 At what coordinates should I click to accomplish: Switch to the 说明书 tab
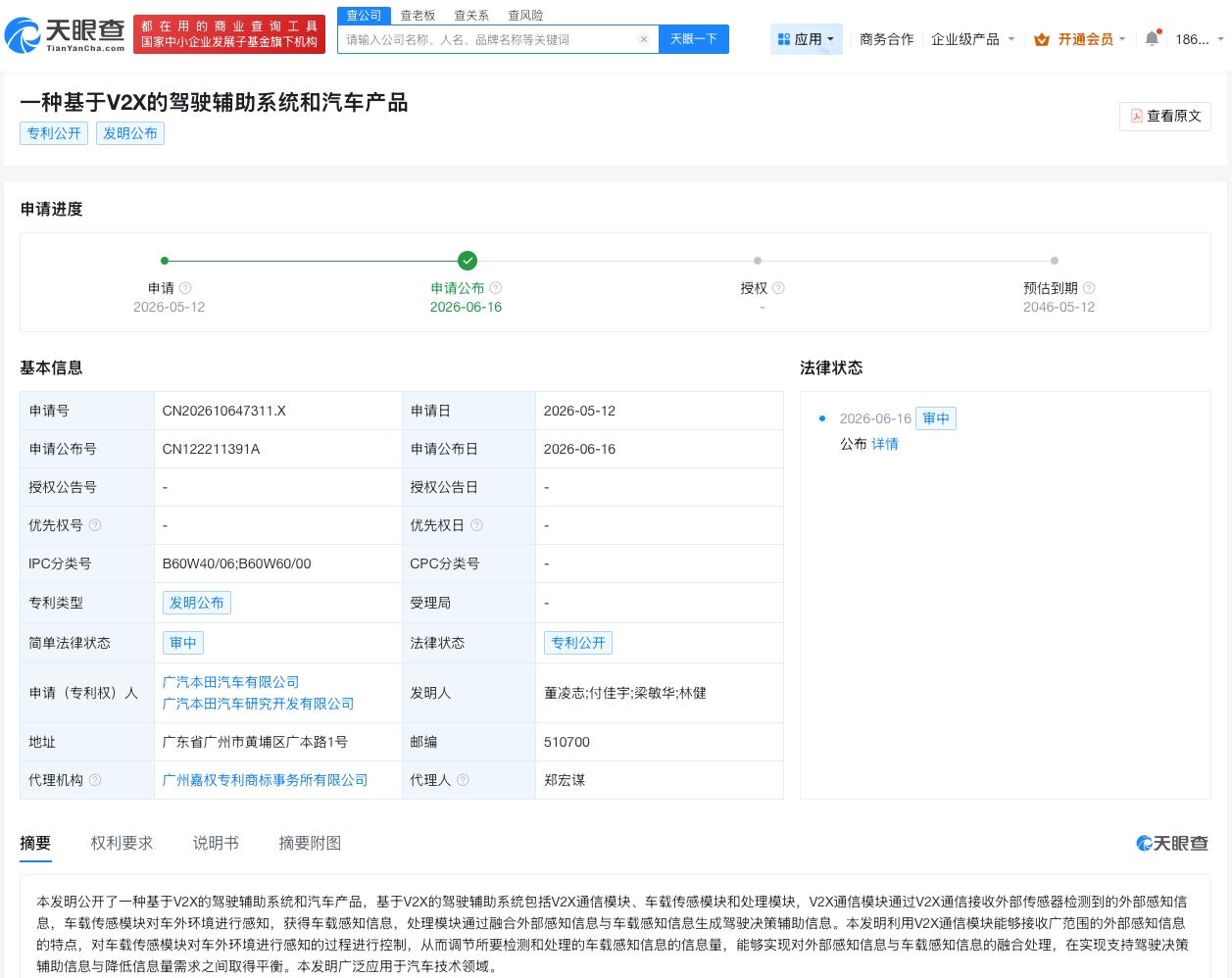click(x=216, y=843)
